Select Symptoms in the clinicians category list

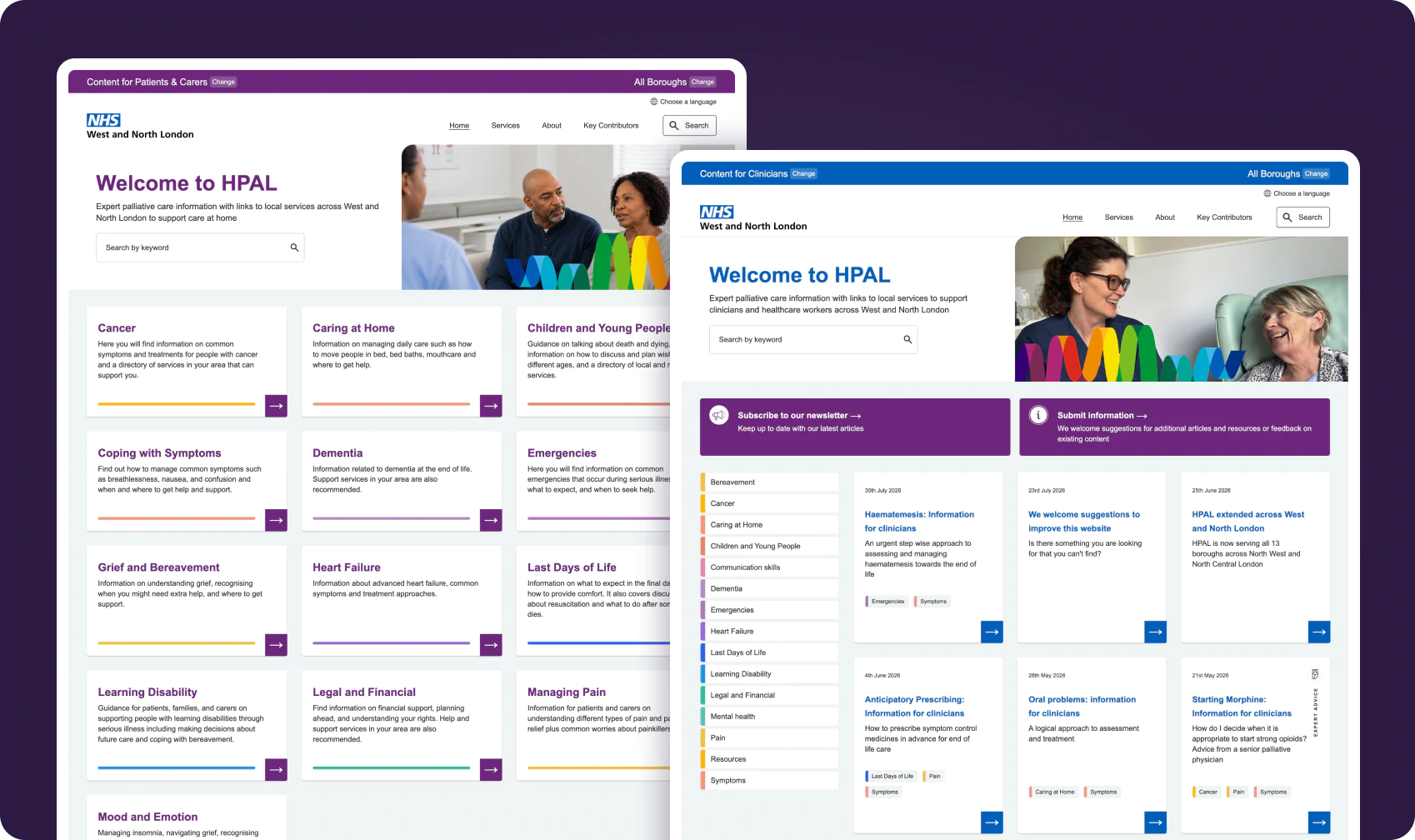(x=769, y=781)
